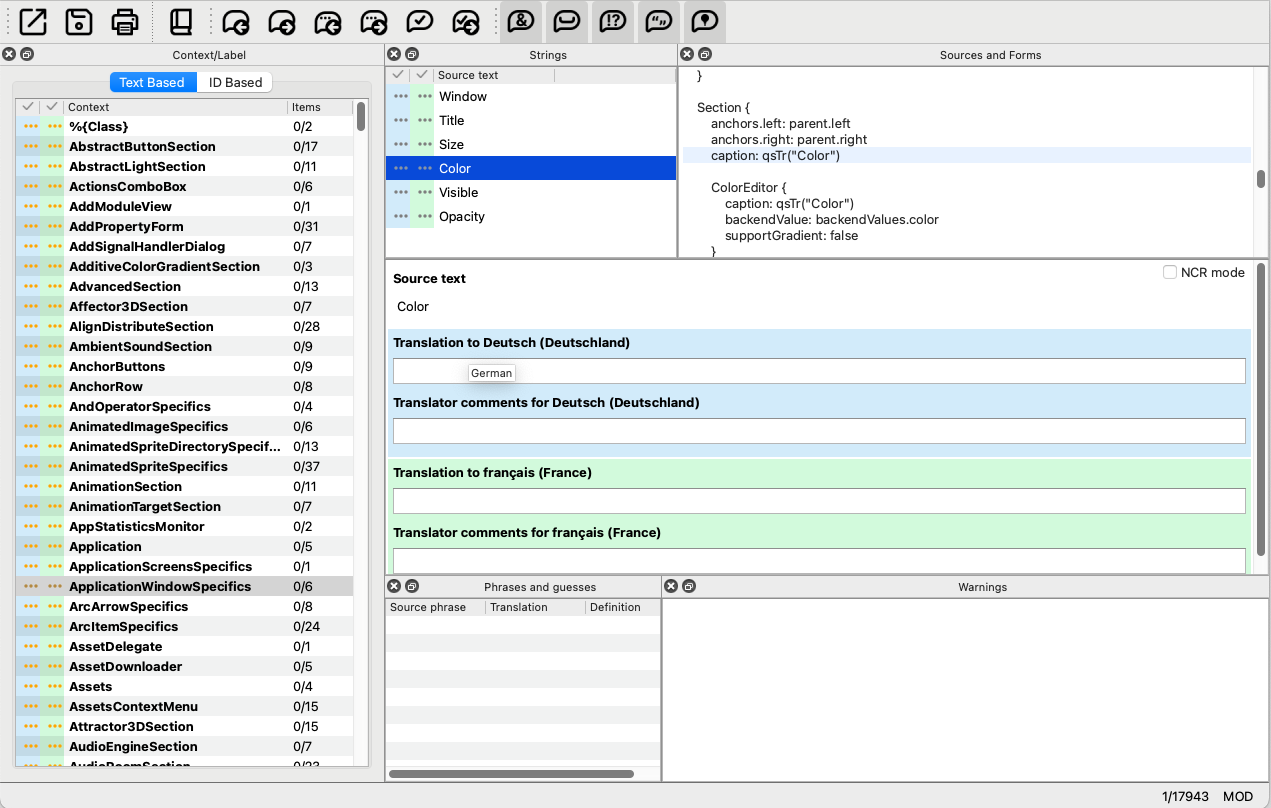Viewport: 1271px width, 808px height.
Task: Toggle accelerator validation check
Action: click(520, 21)
